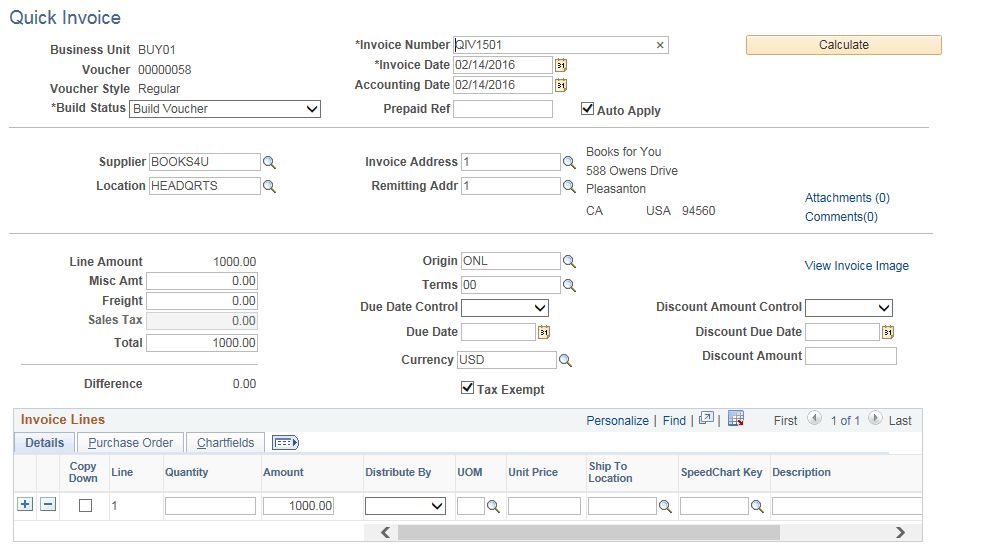
Task: Click the Prepaid Ref input field
Action: coord(503,109)
